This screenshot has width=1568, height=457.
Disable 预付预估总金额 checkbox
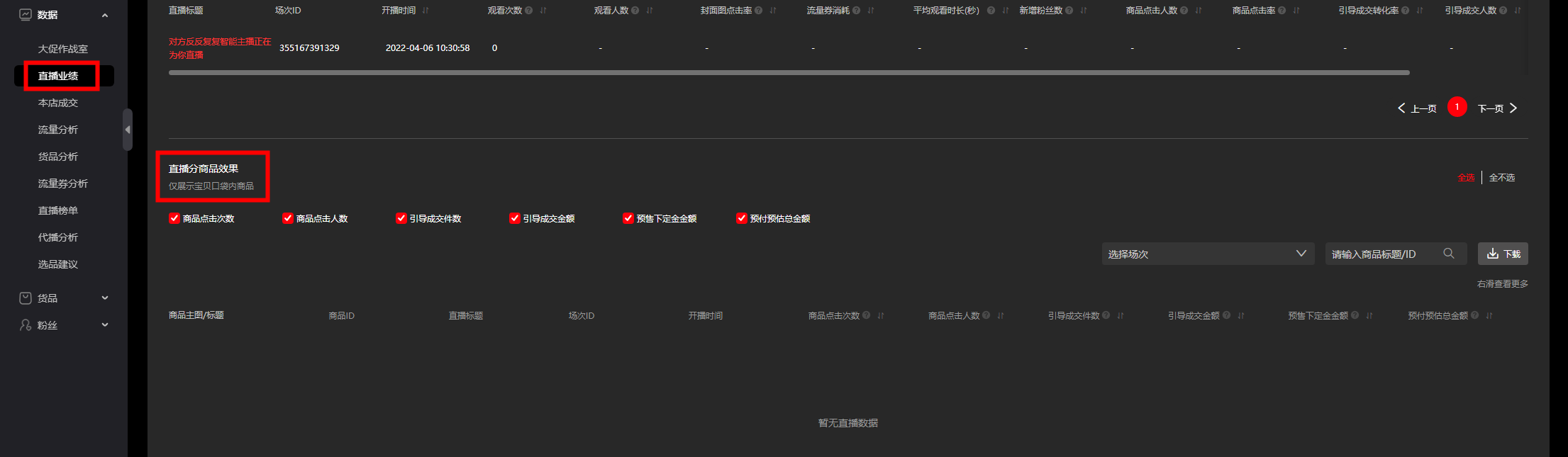(x=742, y=218)
